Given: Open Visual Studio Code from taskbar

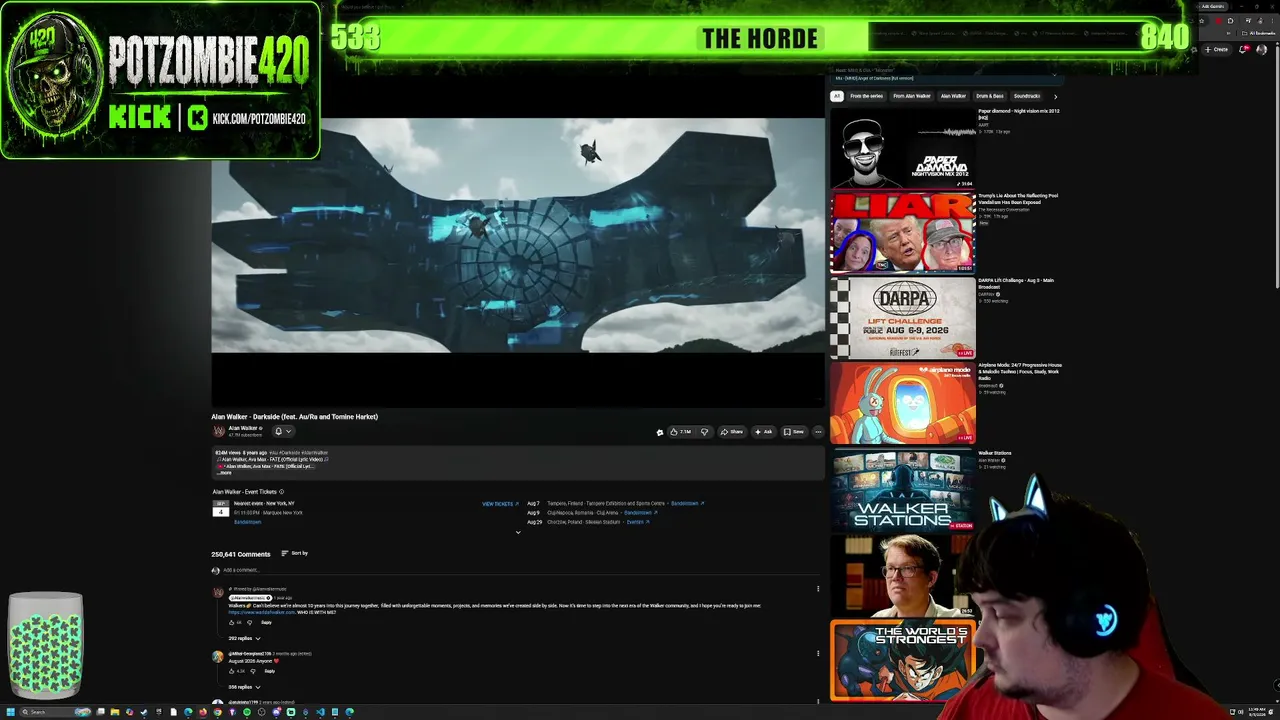Looking at the screenshot, I should pyautogui.click(x=320, y=712).
